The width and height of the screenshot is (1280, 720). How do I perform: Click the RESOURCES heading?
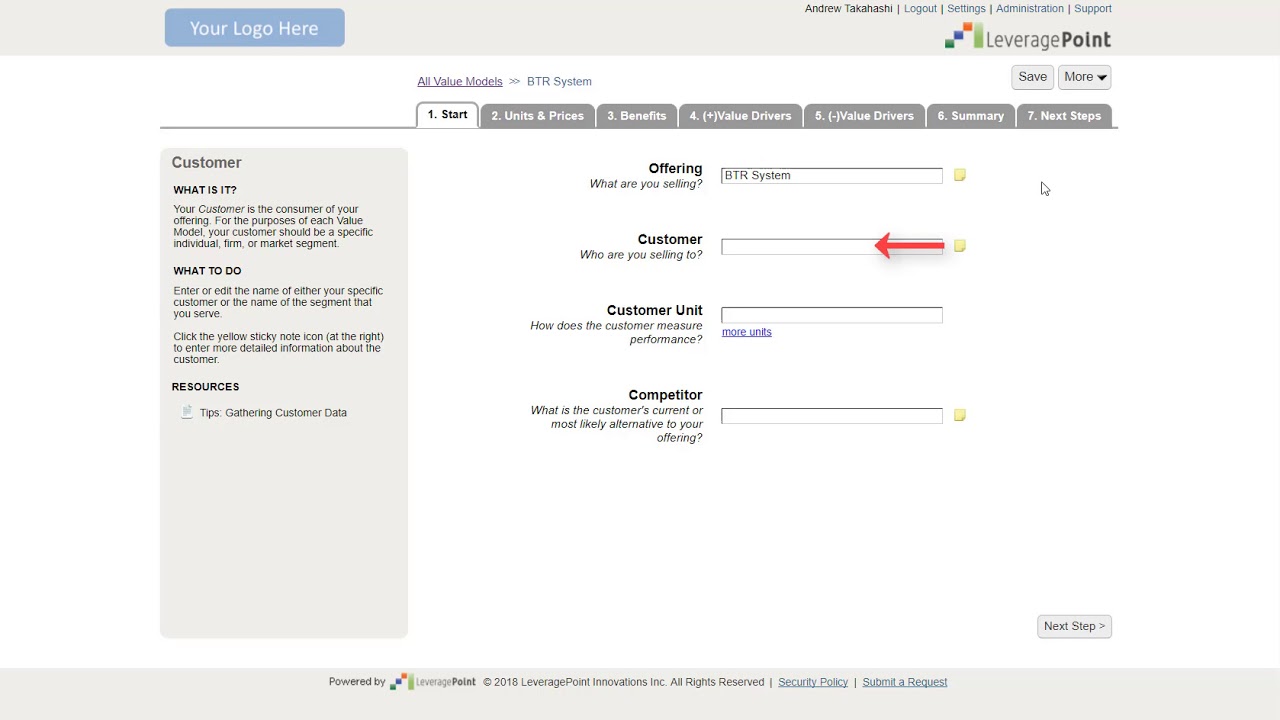coord(205,387)
